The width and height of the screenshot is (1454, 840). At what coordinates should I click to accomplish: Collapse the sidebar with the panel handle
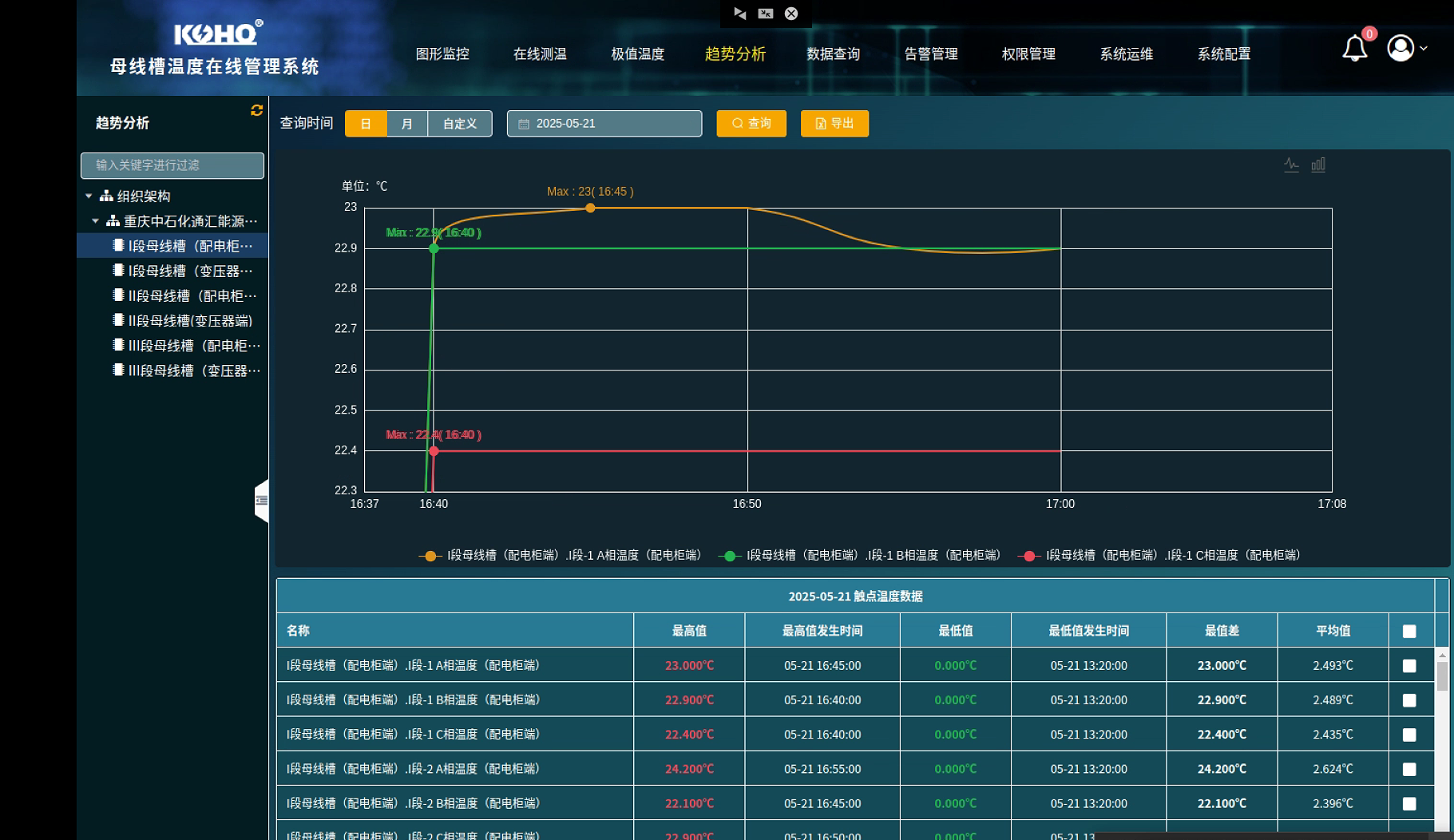pyautogui.click(x=261, y=501)
